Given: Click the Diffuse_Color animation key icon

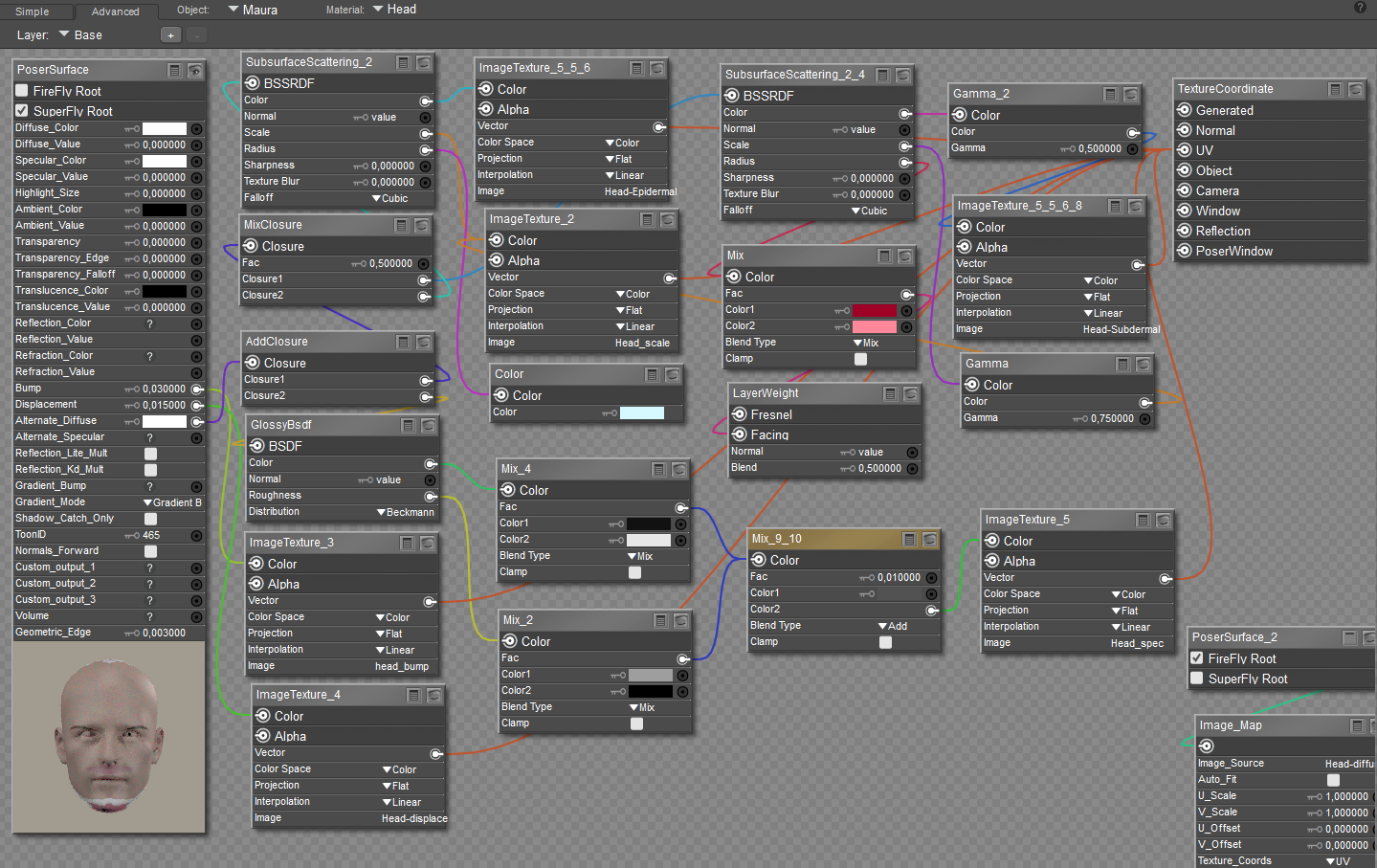Looking at the screenshot, I should coord(132,128).
